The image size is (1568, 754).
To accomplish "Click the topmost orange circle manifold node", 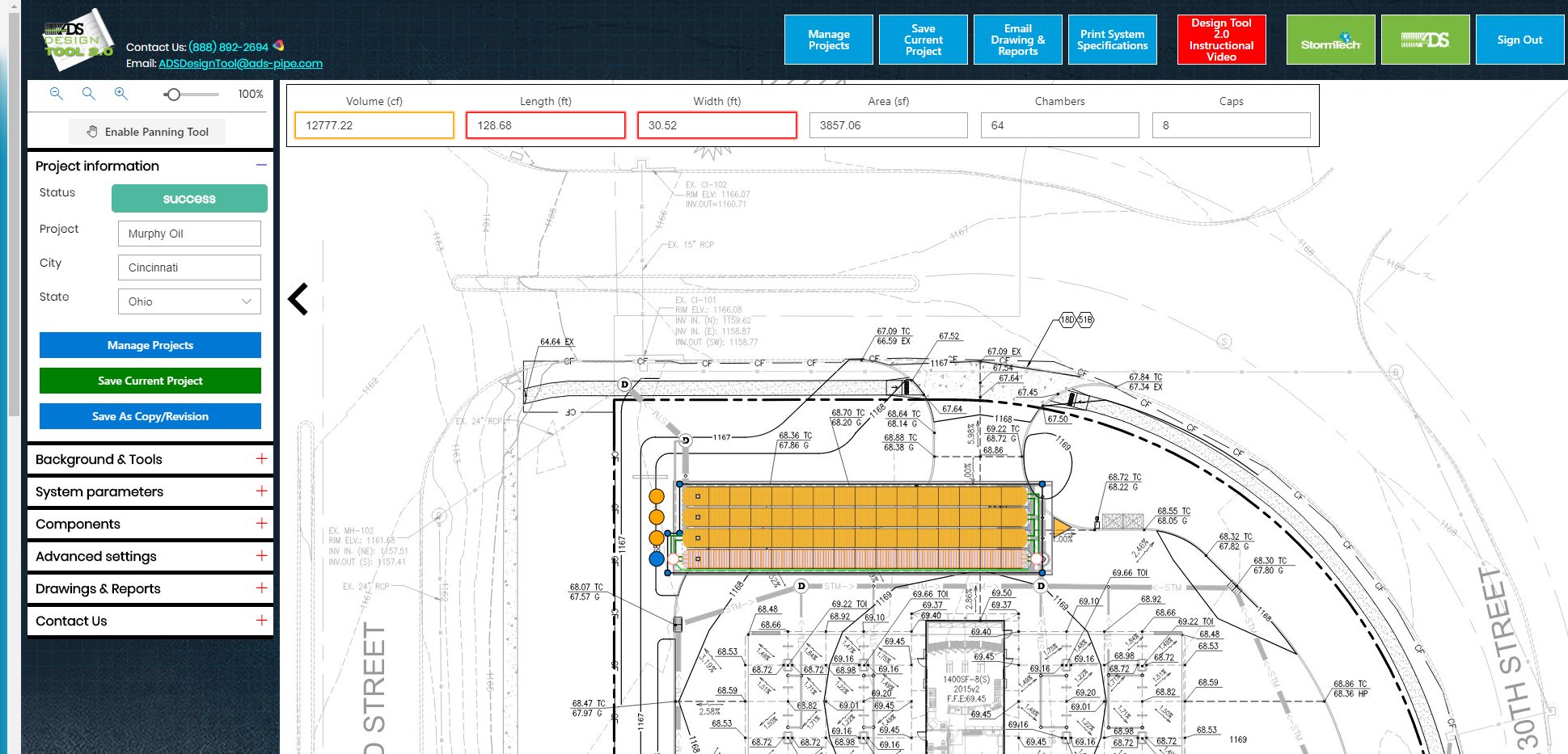I will pos(657,496).
